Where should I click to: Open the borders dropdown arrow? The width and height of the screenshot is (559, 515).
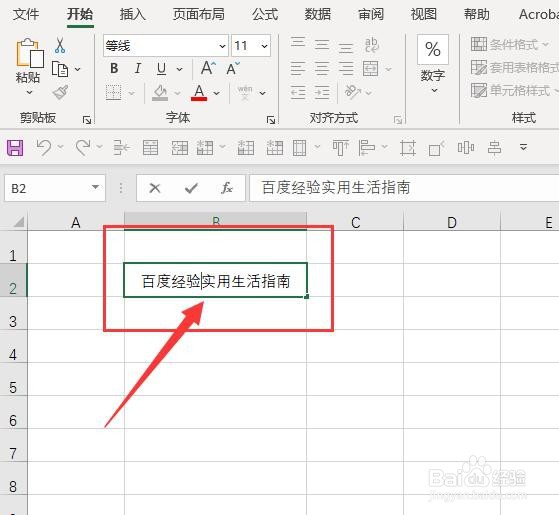point(132,93)
